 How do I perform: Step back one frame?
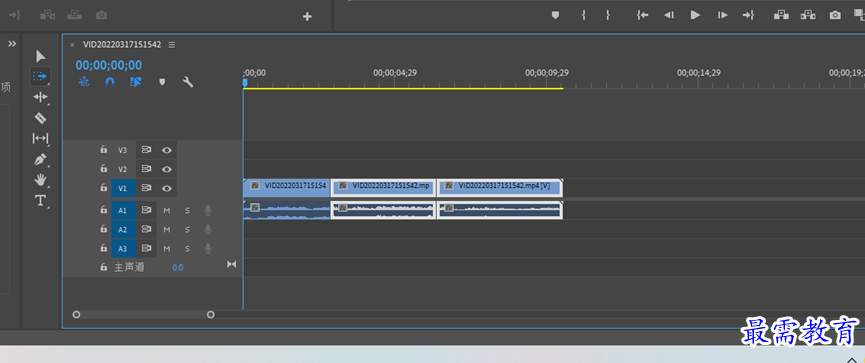coord(669,15)
